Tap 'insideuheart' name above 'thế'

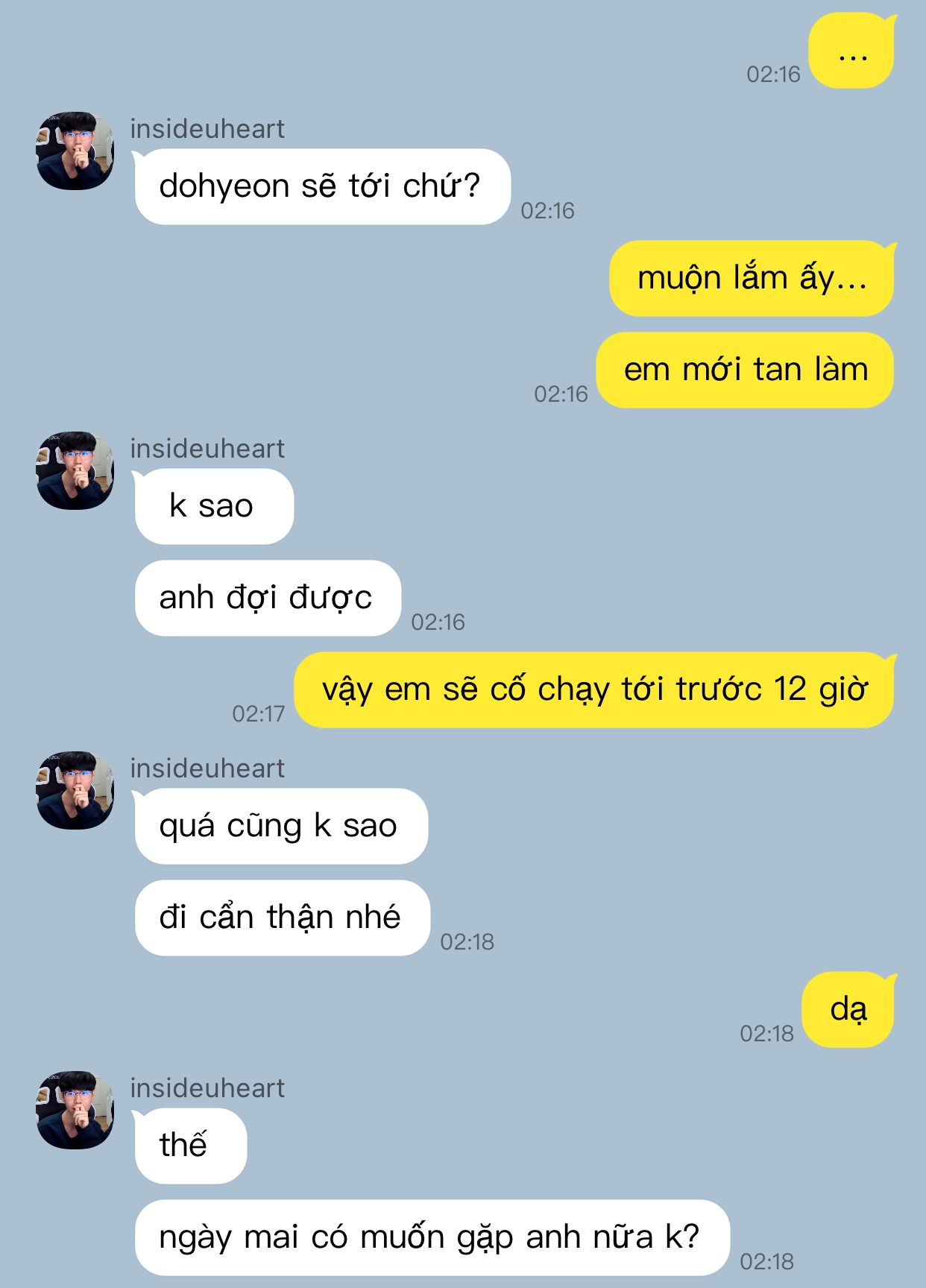(x=207, y=1088)
